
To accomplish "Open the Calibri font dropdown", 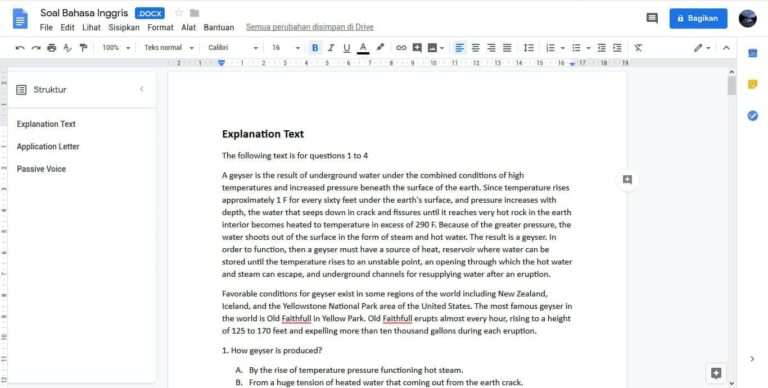I will (233, 48).
